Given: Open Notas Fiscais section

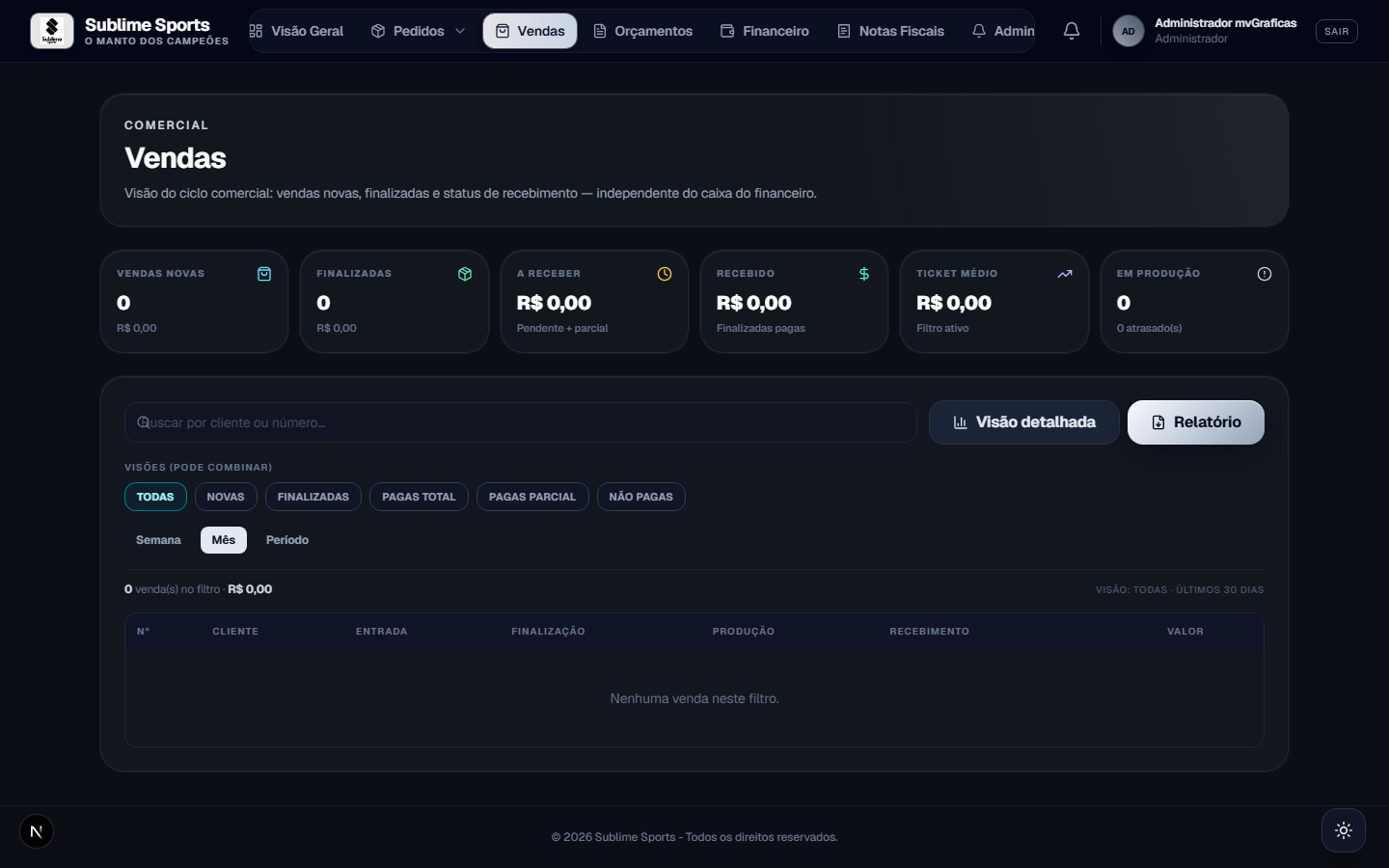Looking at the screenshot, I should click(x=890, y=31).
